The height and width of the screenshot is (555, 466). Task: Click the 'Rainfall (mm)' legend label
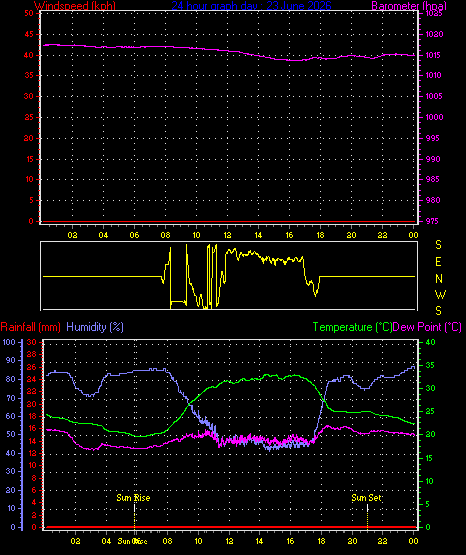point(30,327)
